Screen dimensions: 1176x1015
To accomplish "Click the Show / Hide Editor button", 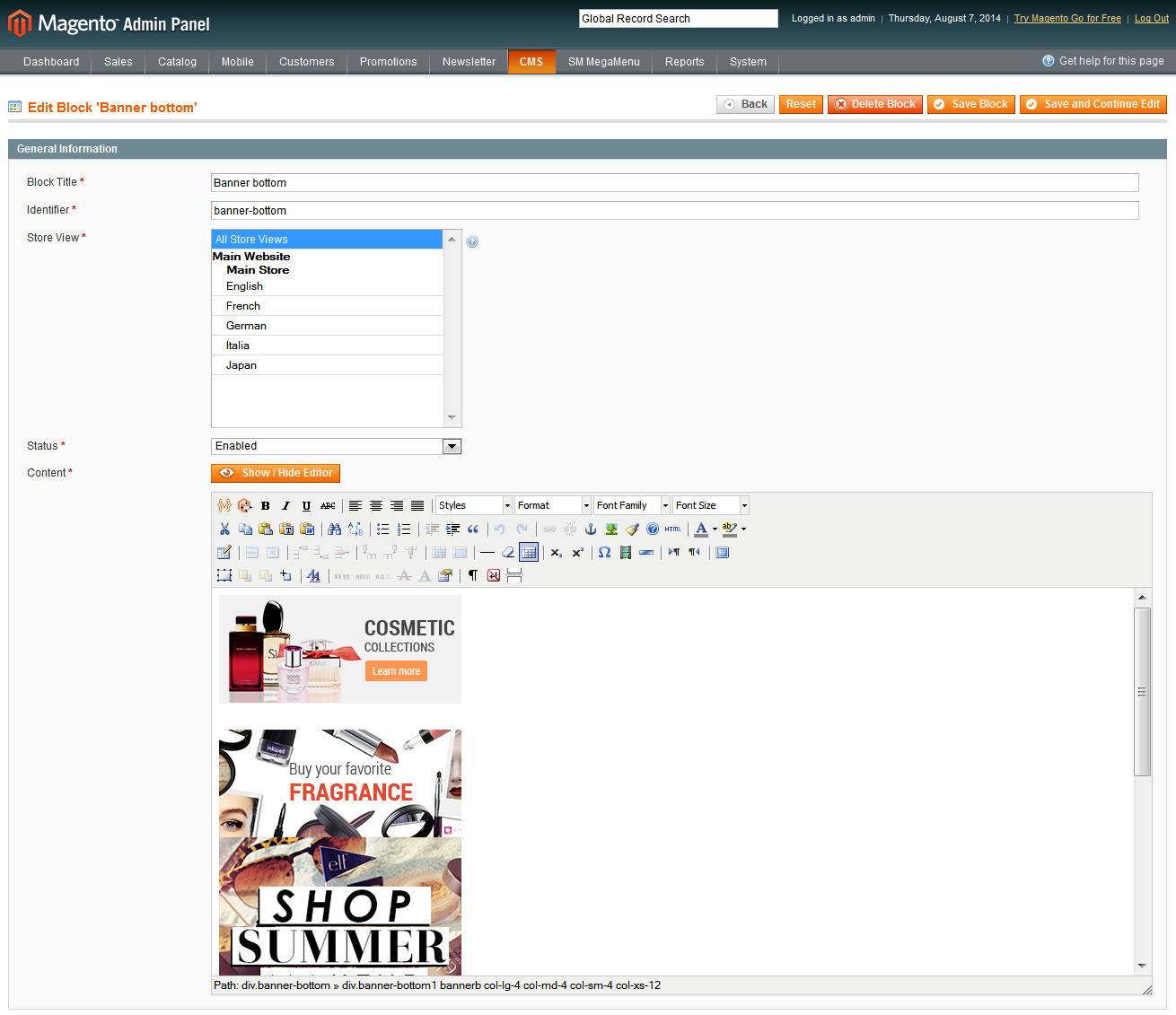I will [x=276, y=473].
